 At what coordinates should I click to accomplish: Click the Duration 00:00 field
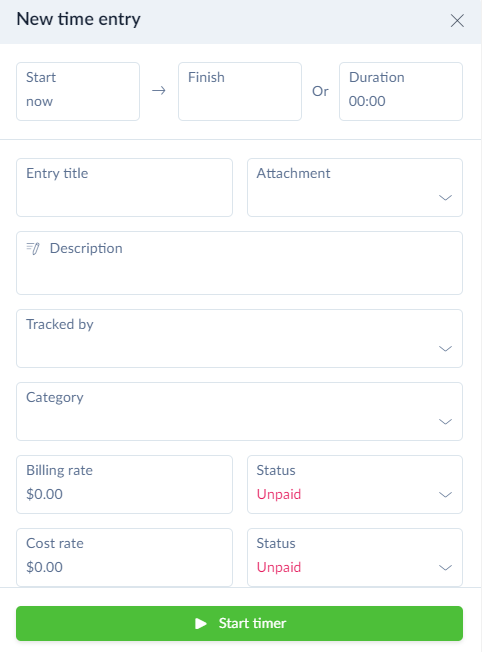pyautogui.click(x=401, y=91)
